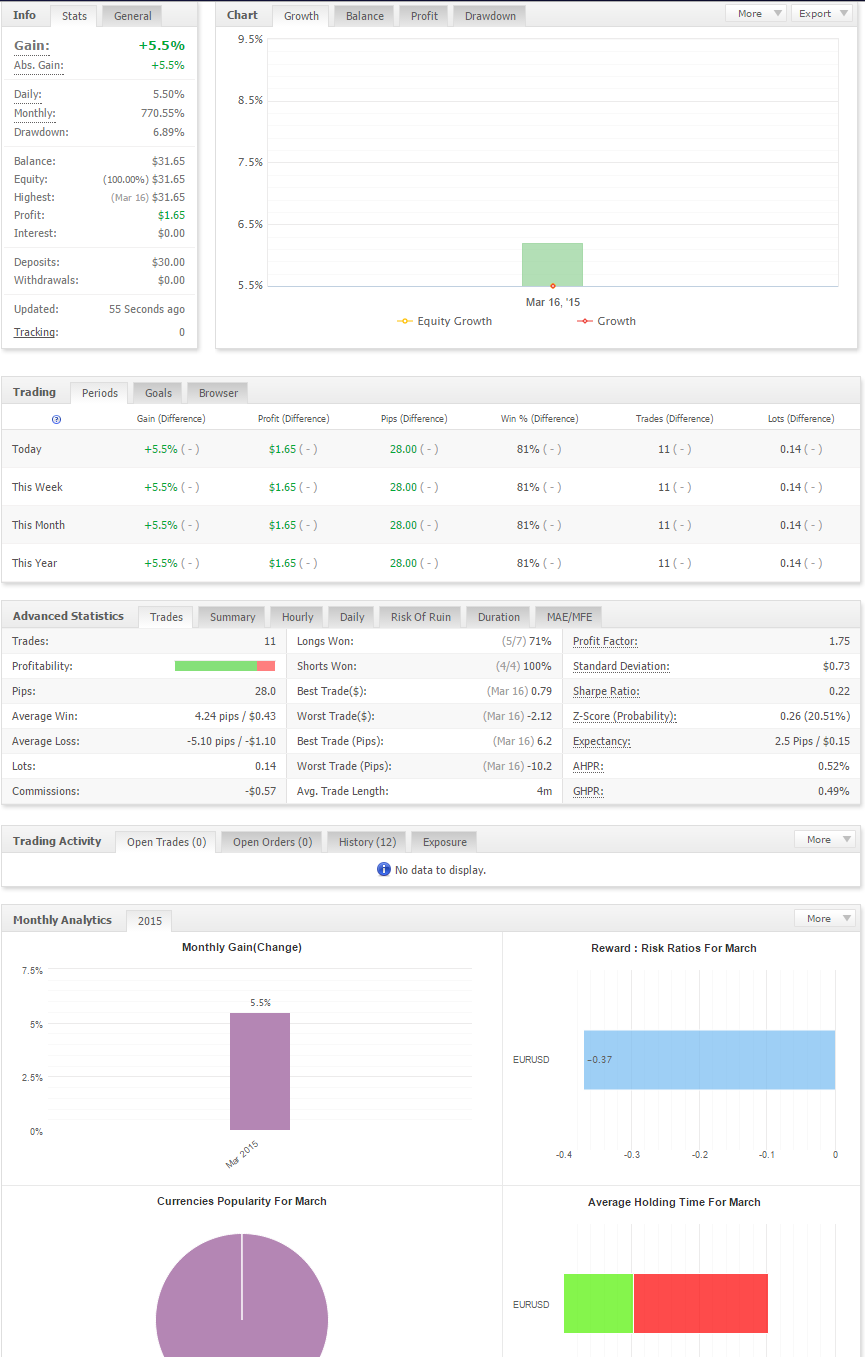Click the Z-Score (Probability) label
The width and height of the screenshot is (865, 1357).
[625, 716]
